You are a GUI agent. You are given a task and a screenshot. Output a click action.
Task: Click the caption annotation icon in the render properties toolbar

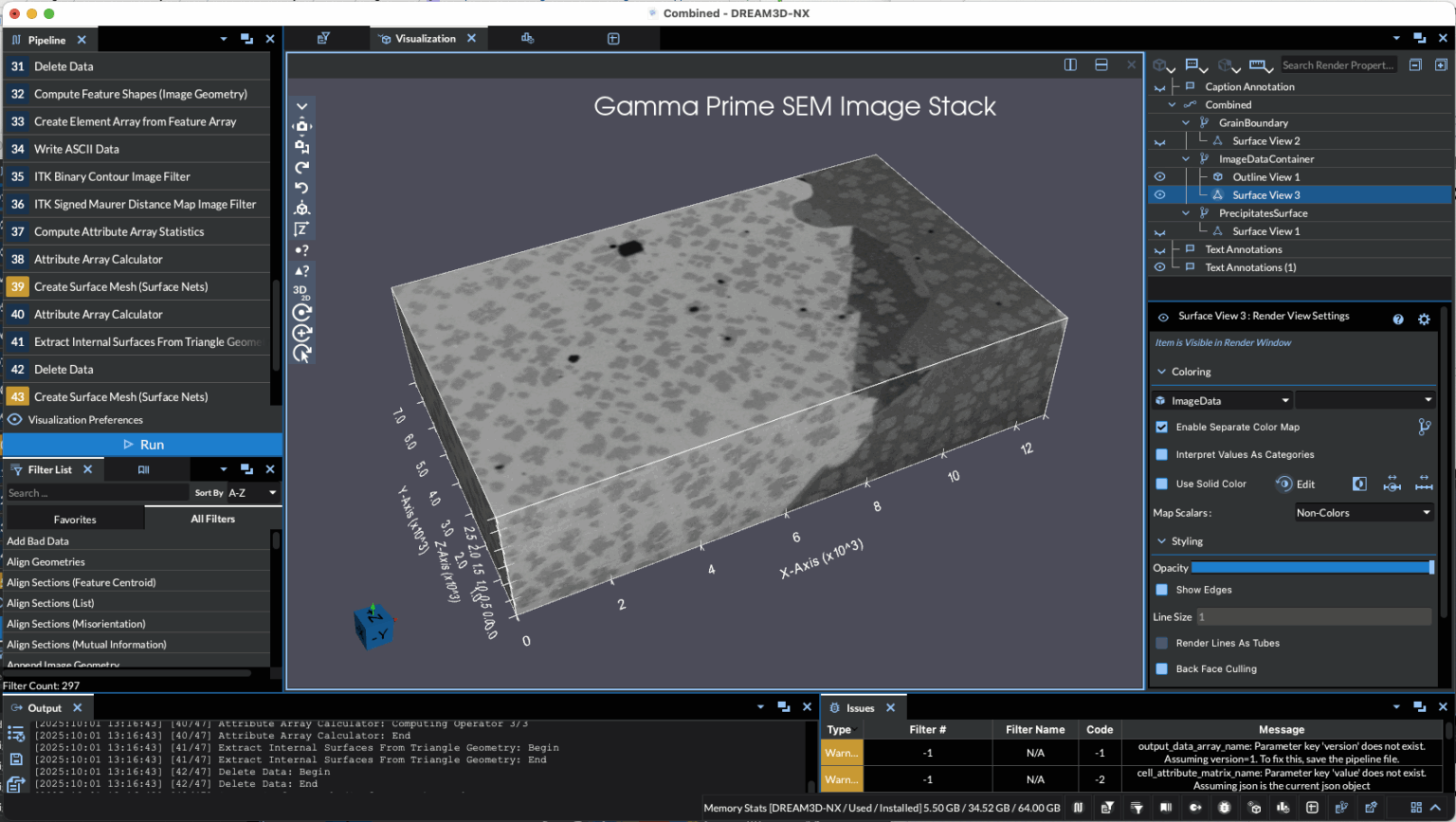click(1194, 64)
